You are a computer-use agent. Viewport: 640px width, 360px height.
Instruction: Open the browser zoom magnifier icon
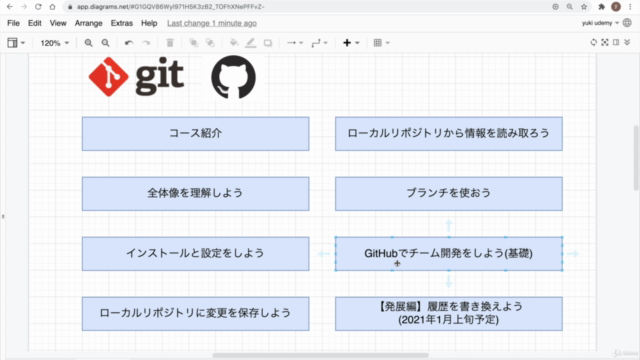pyautogui.click(x=569, y=7)
